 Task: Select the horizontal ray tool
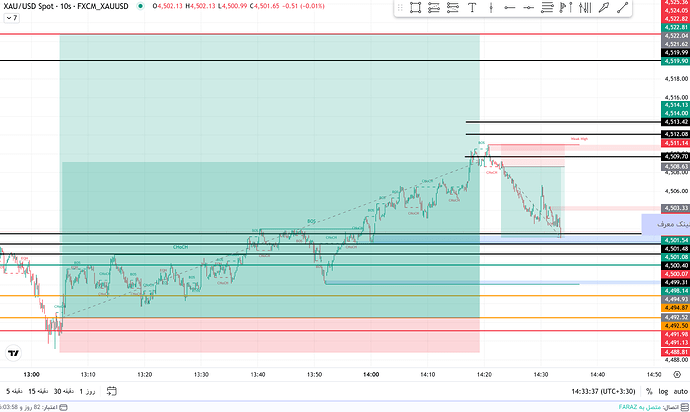click(x=510, y=7)
